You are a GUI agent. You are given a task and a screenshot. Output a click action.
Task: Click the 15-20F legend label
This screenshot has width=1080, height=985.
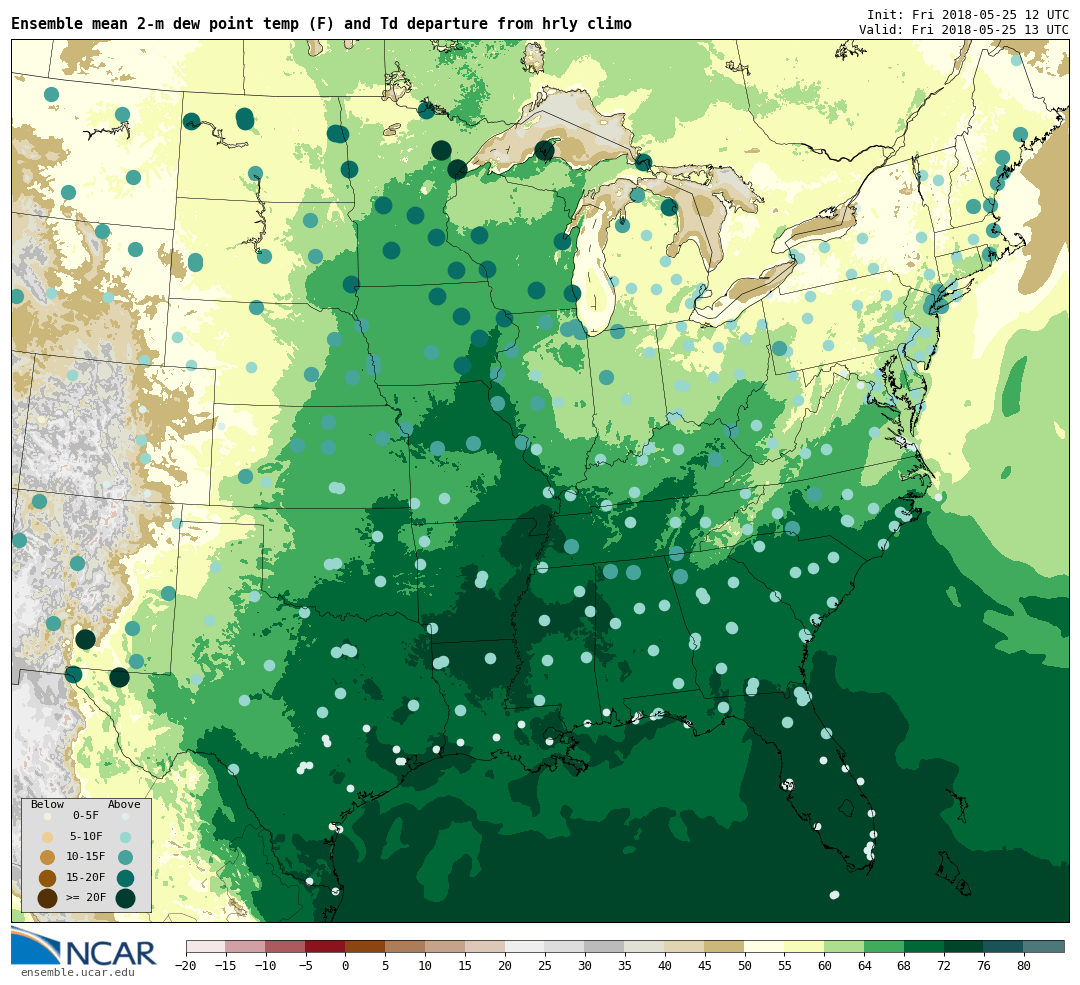click(86, 878)
